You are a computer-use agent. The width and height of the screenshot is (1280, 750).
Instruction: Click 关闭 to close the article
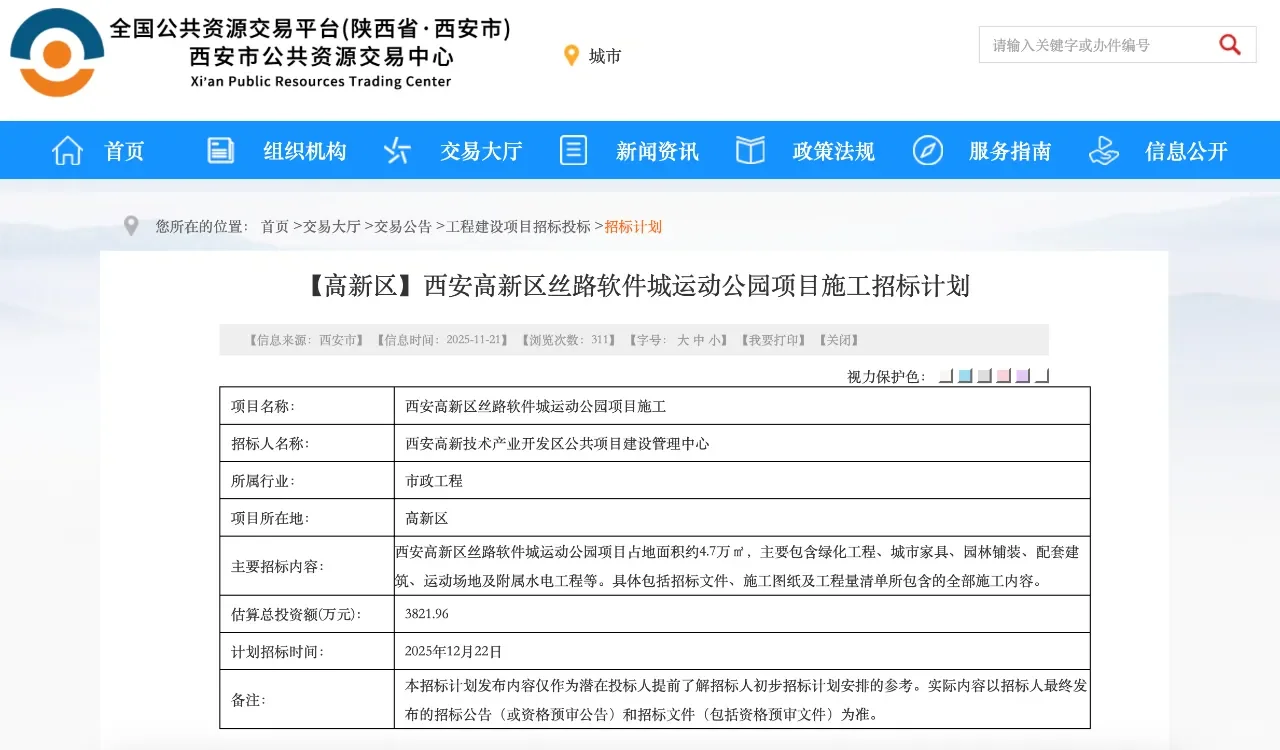click(x=838, y=340)
